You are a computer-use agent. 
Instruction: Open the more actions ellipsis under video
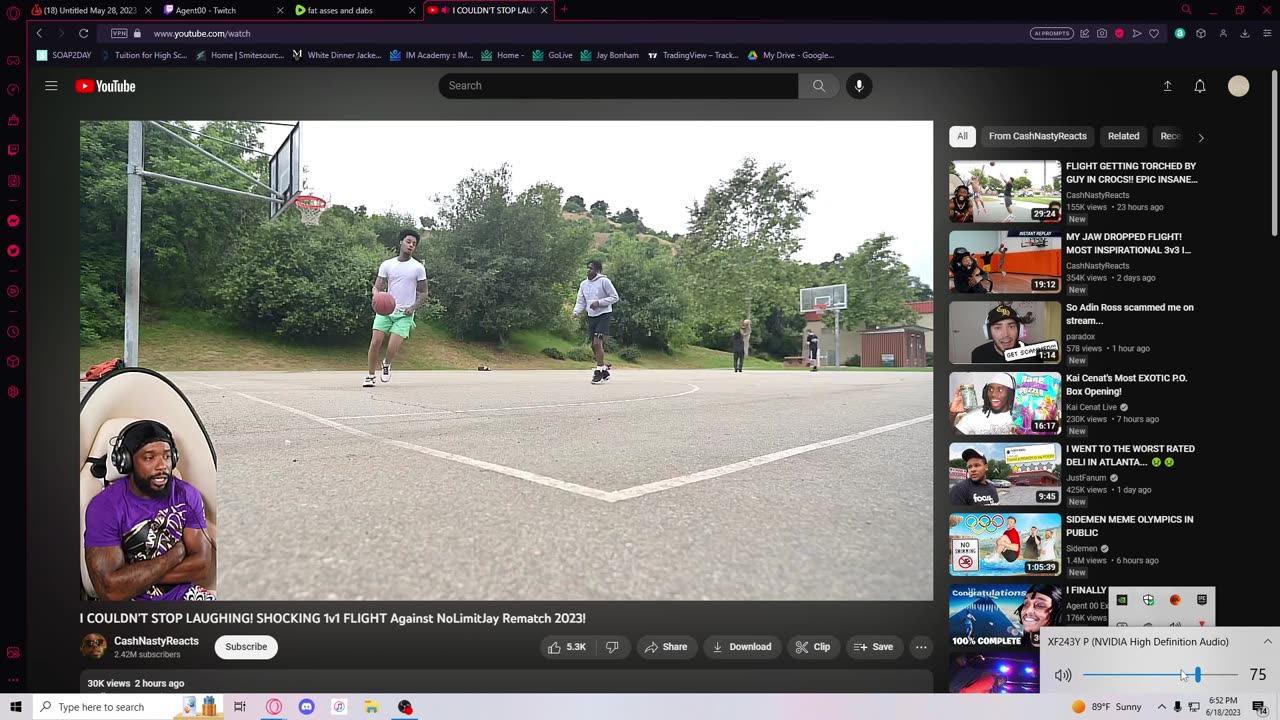pyautogui.click(x=921, y=647)
